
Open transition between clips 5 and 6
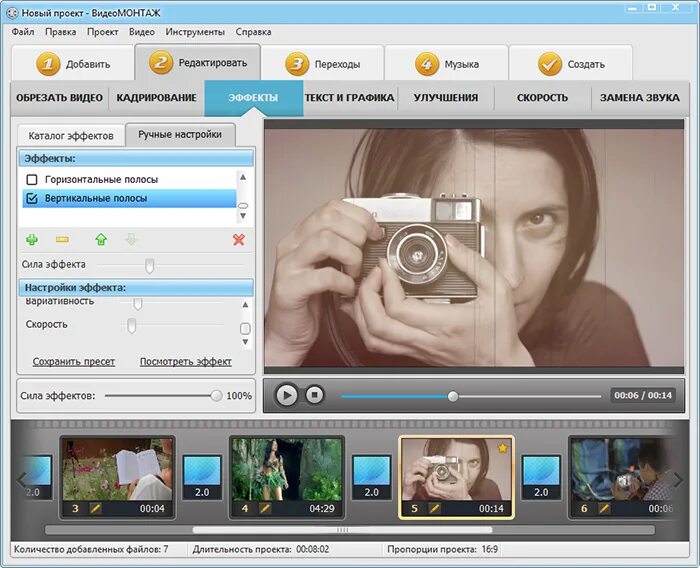click(541, 477)
